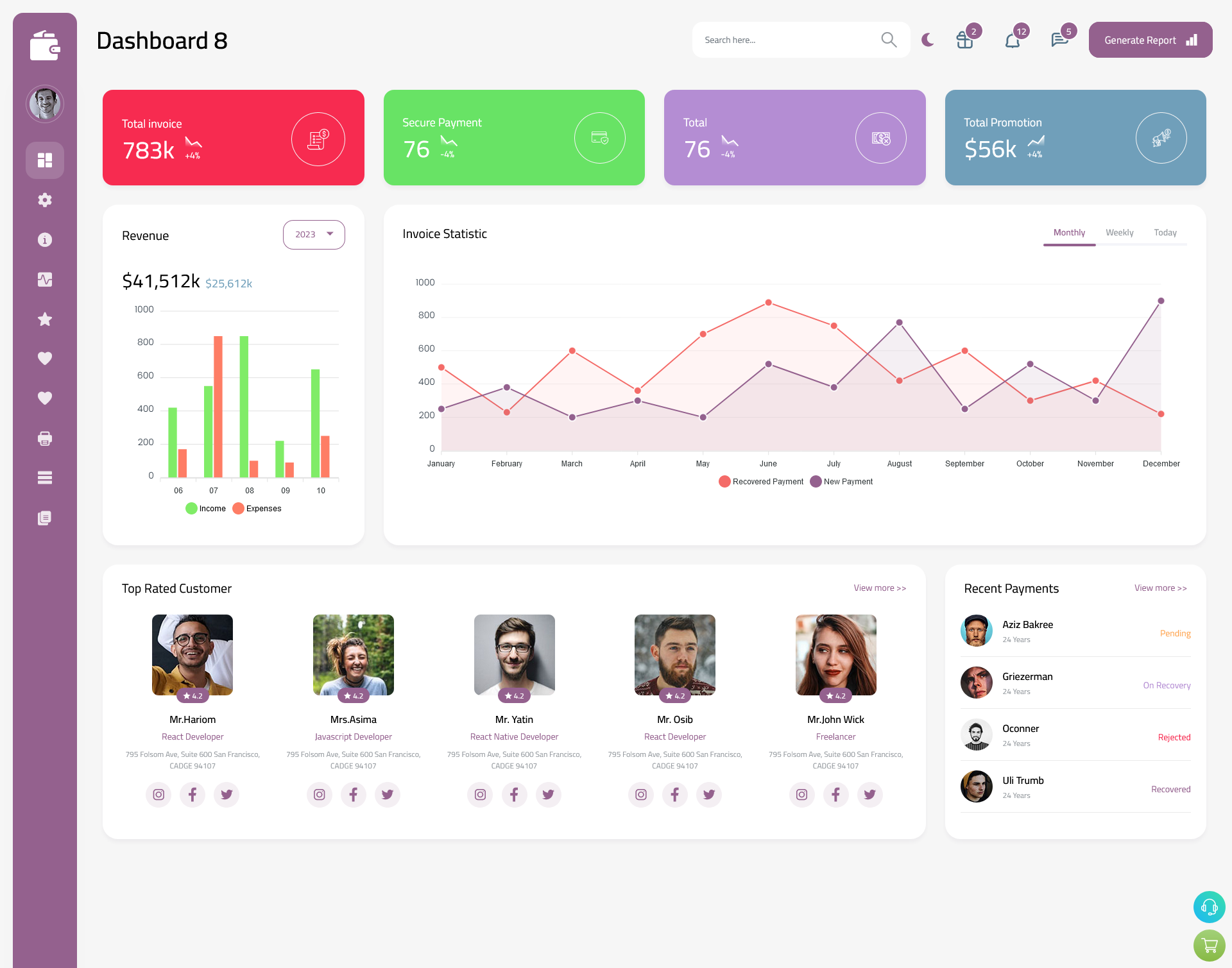Click the hamburger menu icon in sidebar

pos(44,477)
